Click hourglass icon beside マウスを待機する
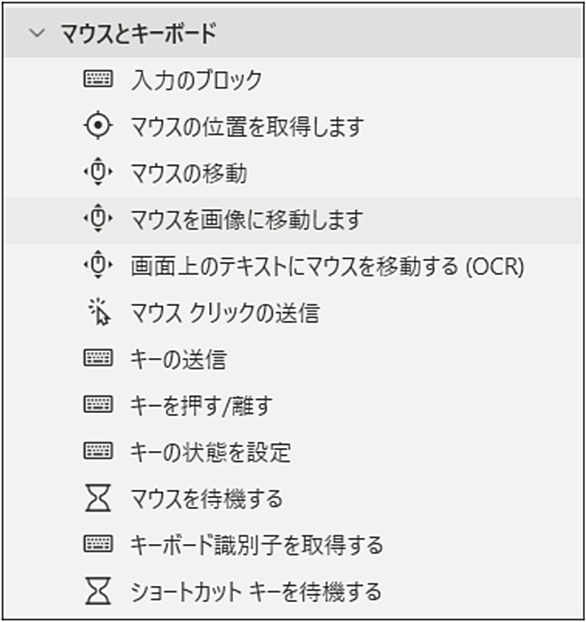 98,497
